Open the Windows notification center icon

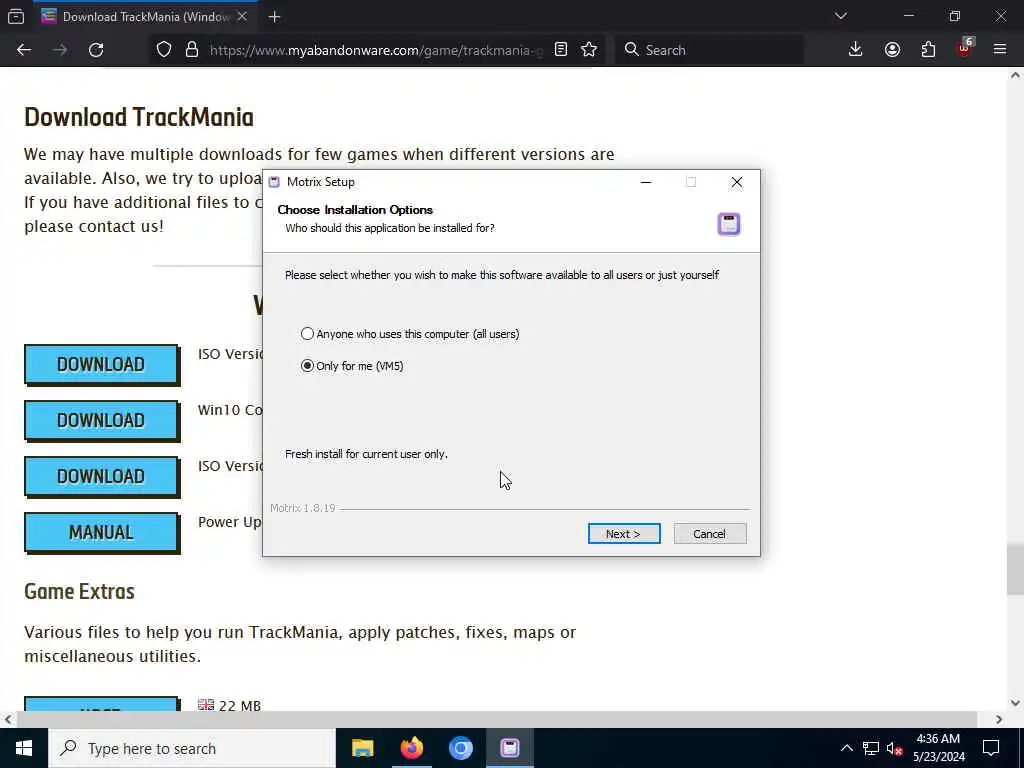991,748
